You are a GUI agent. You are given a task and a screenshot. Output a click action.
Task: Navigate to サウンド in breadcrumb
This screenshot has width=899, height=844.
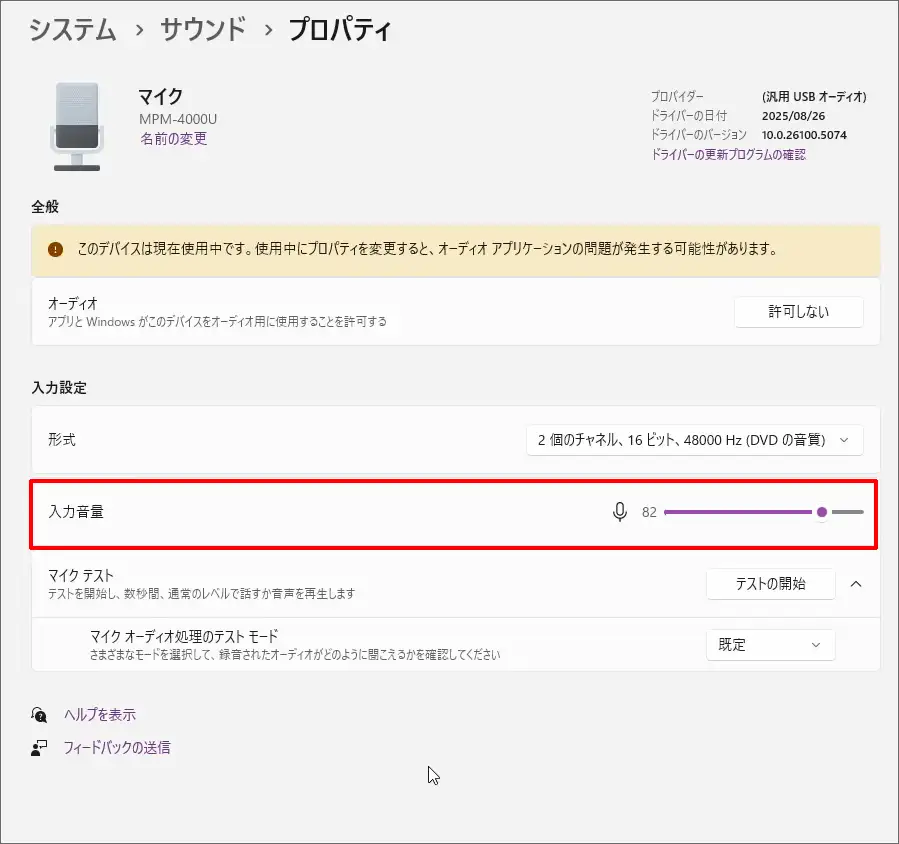point(203,30)
